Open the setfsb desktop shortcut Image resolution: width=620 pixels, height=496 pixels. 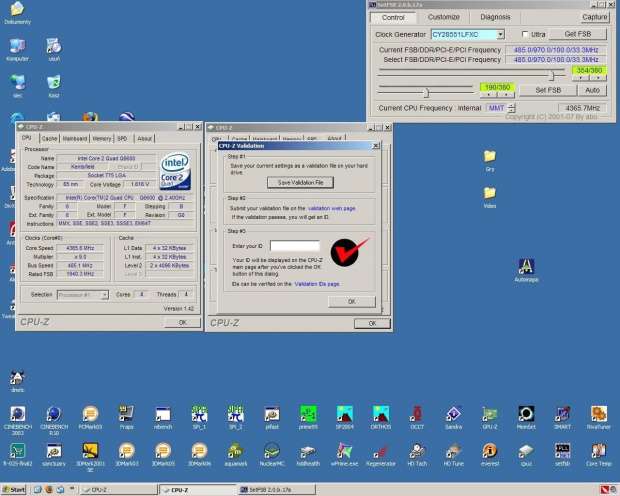coord(562,451)
